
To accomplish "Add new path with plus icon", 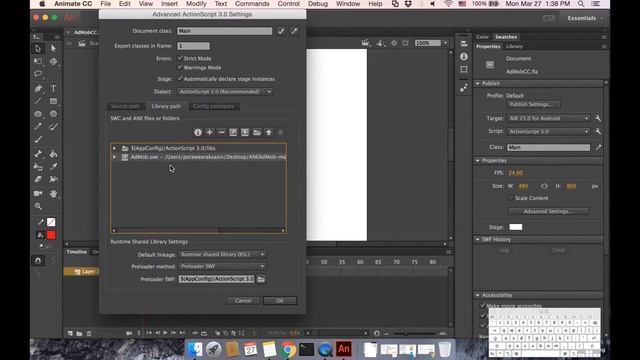I will [x=209, y=132].
